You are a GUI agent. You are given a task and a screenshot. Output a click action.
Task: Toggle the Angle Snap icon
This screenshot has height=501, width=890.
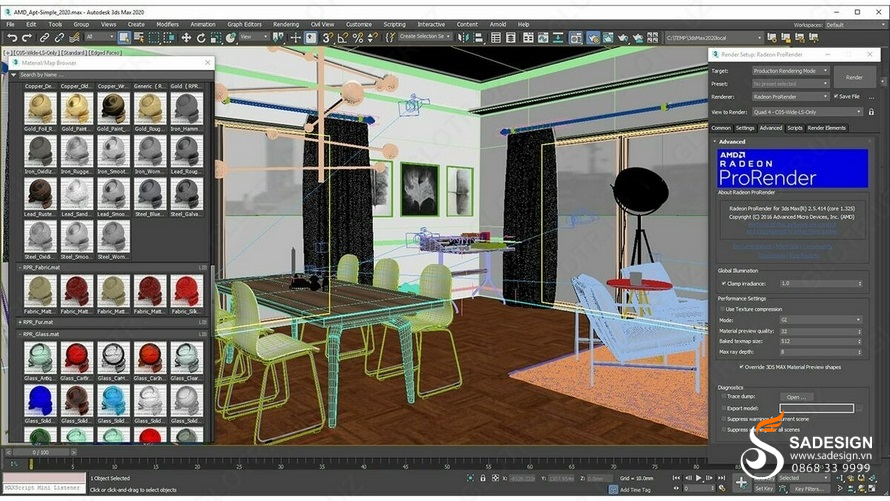tap(342, 38)
